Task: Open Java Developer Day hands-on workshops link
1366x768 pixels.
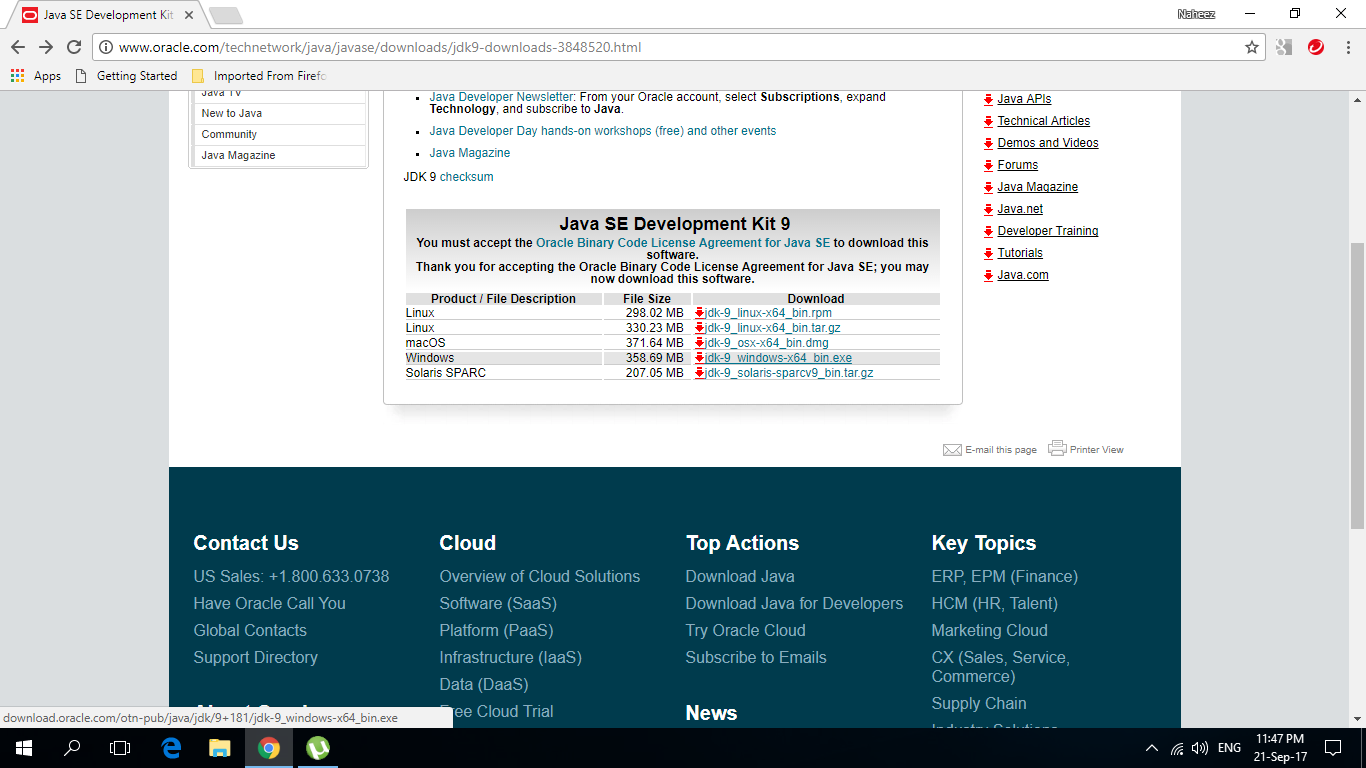Action: (603, 131)
